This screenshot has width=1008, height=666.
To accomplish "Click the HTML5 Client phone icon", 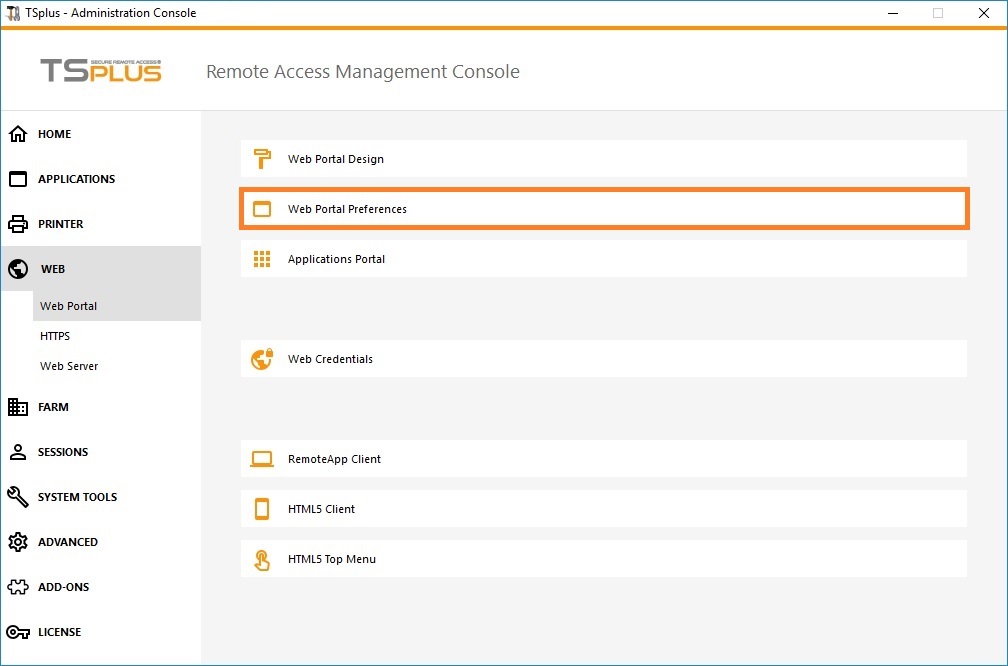I will click(262, 509).
